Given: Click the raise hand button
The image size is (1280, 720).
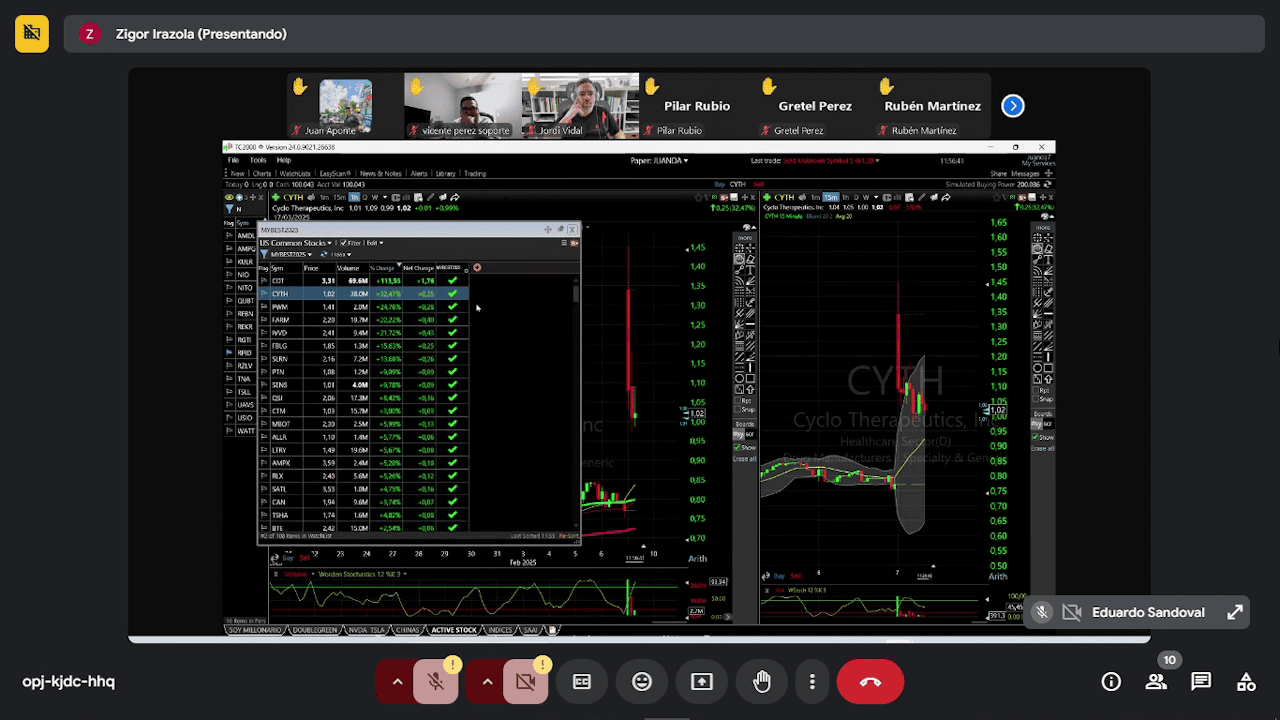Looking at the screenshot, I should [x=762, y=682].
